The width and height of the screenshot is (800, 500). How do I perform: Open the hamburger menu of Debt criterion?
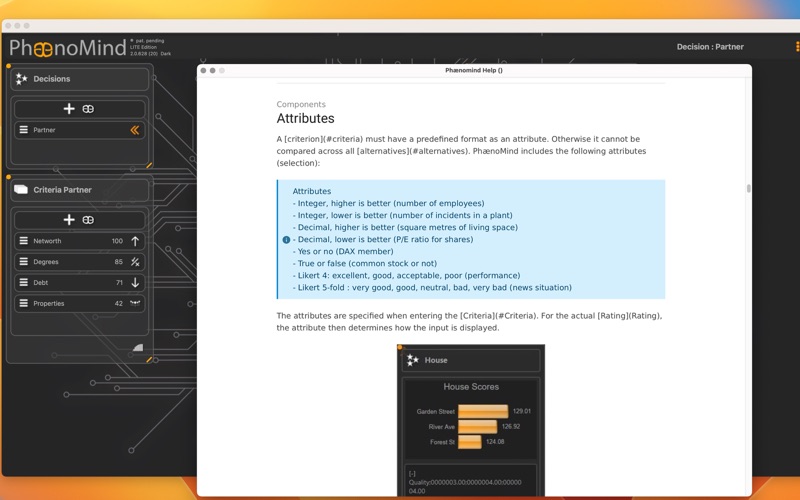point(23,282)
